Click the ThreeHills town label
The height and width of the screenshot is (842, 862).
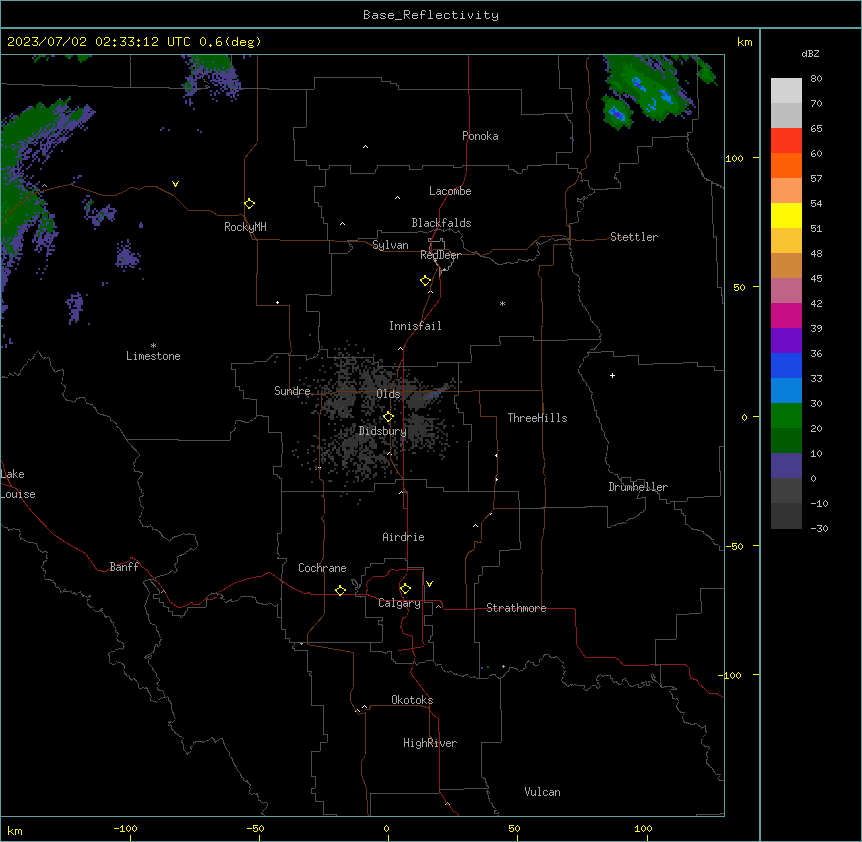click(537, 418)
